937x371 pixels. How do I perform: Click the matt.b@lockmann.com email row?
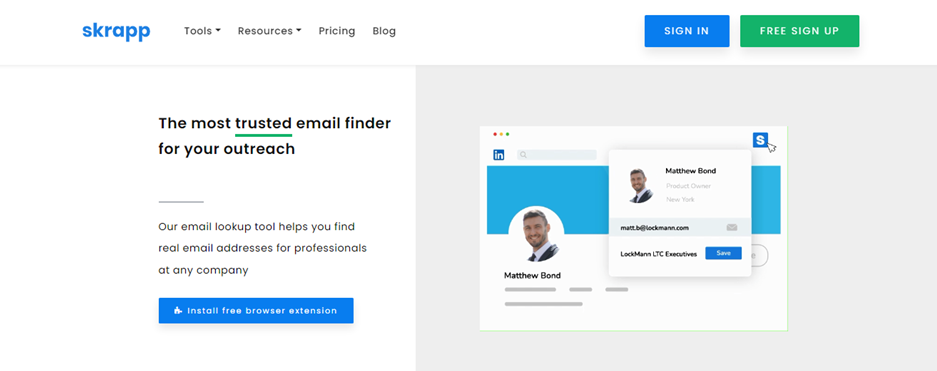(679, 228)
